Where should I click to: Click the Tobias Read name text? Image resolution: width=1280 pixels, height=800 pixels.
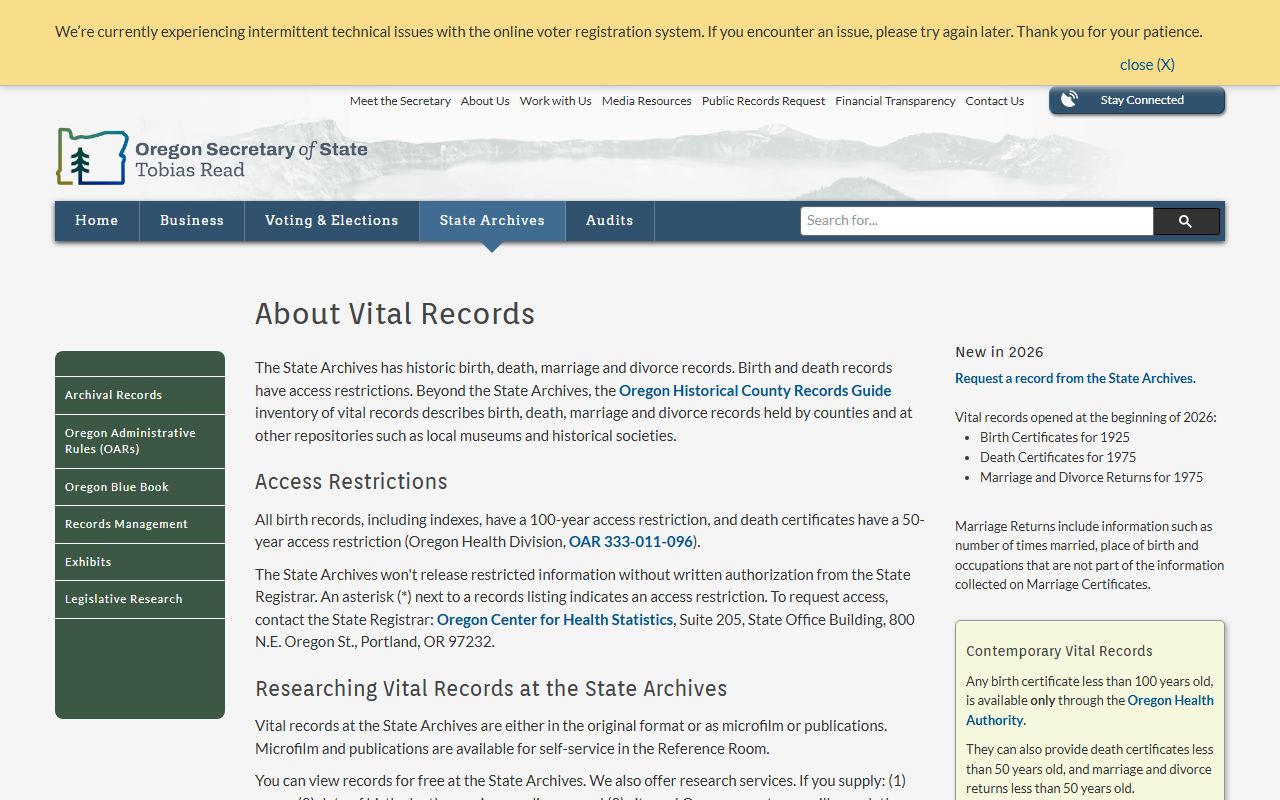190,170
